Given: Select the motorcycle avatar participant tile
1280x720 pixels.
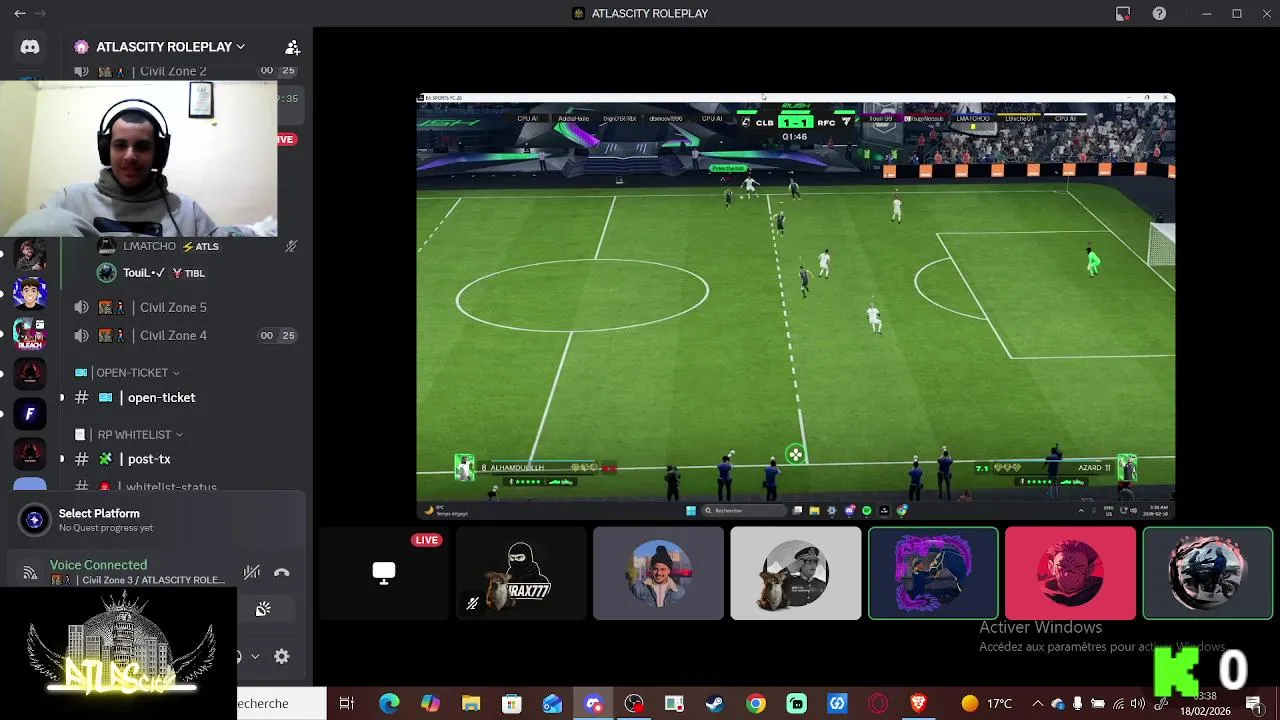Looking at the screenshot, I should (1207, 573).
